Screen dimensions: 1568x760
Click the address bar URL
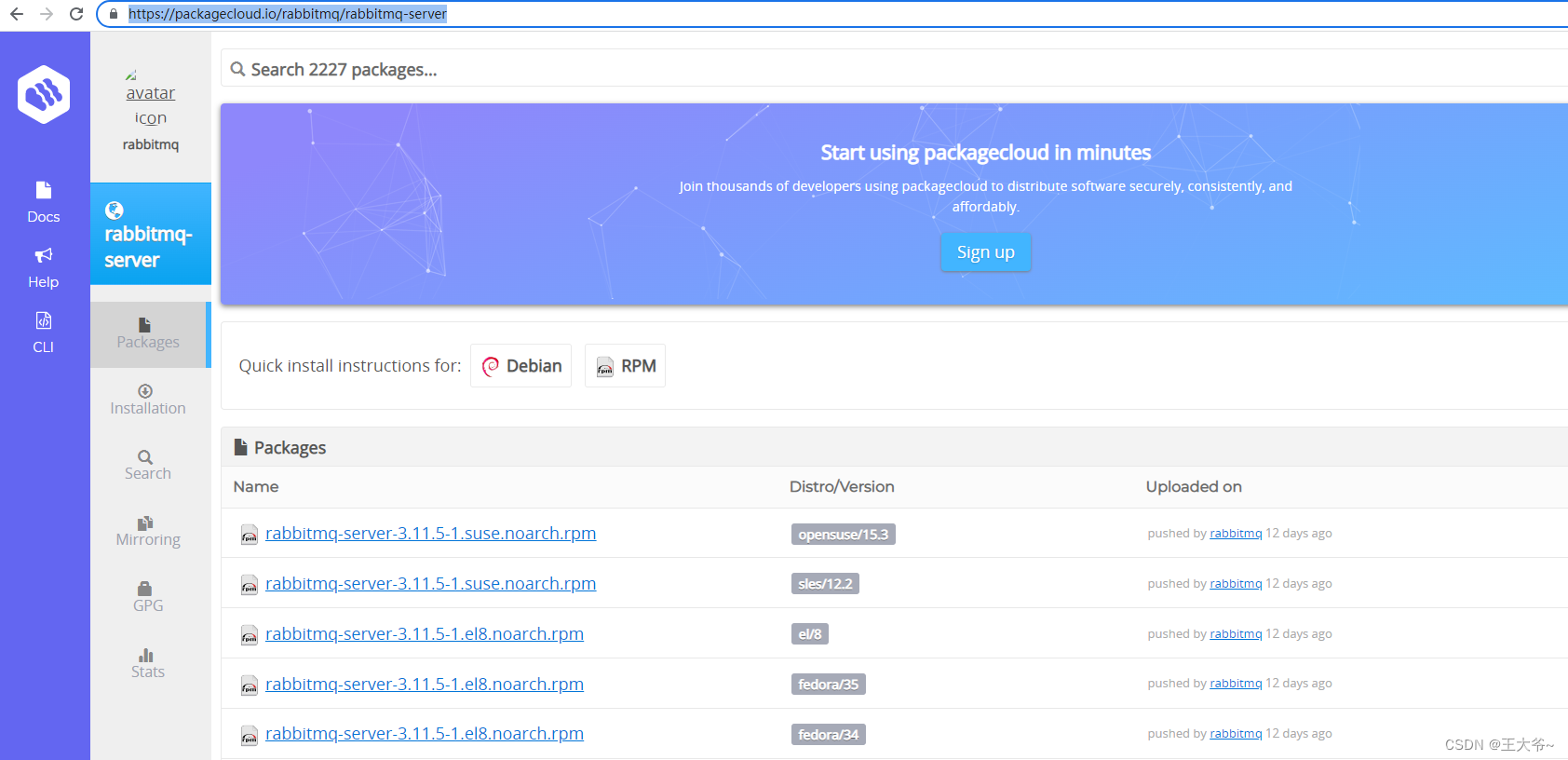[x=287, y=14]
